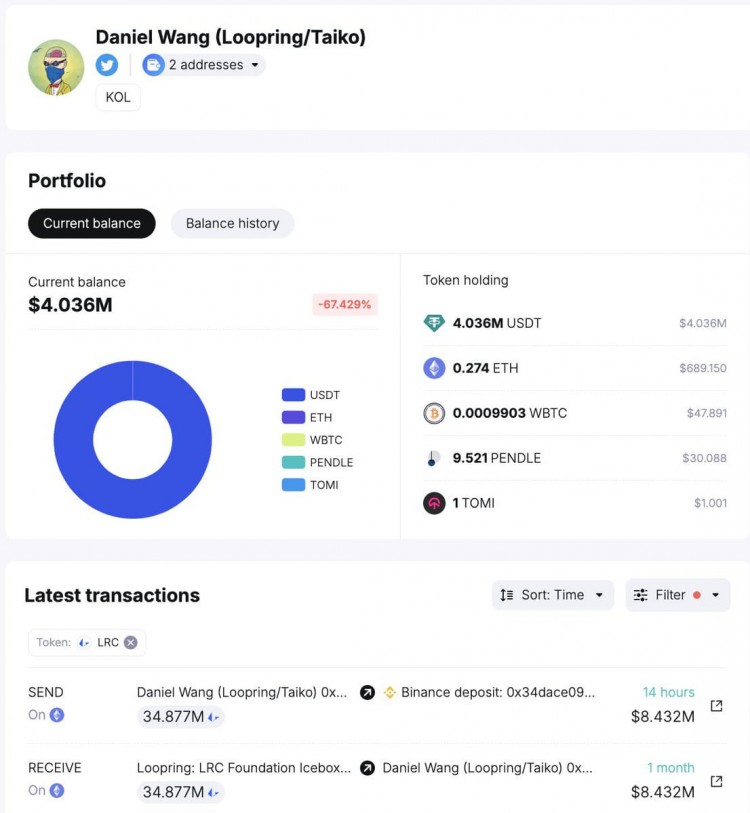Select the TOMI legend color swatch

(x=293, y=485)
